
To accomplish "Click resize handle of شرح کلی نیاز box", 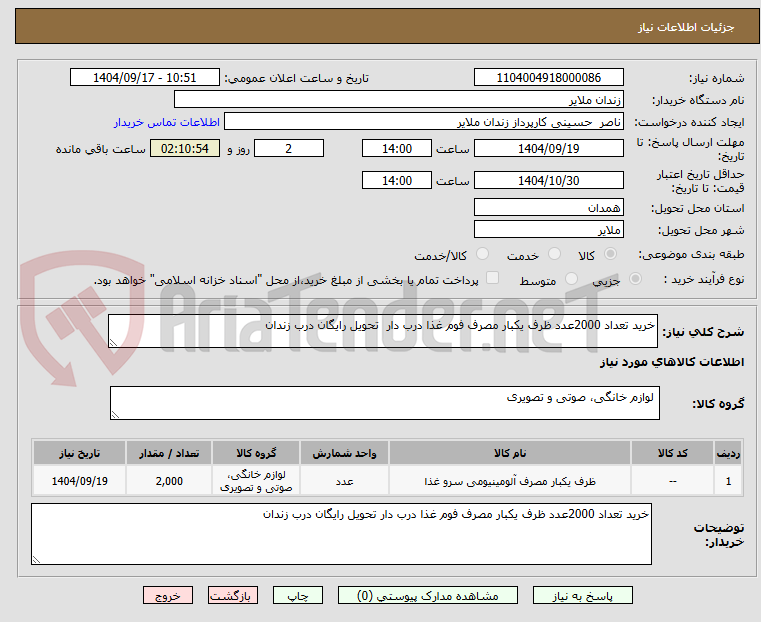I will (114, 343).
